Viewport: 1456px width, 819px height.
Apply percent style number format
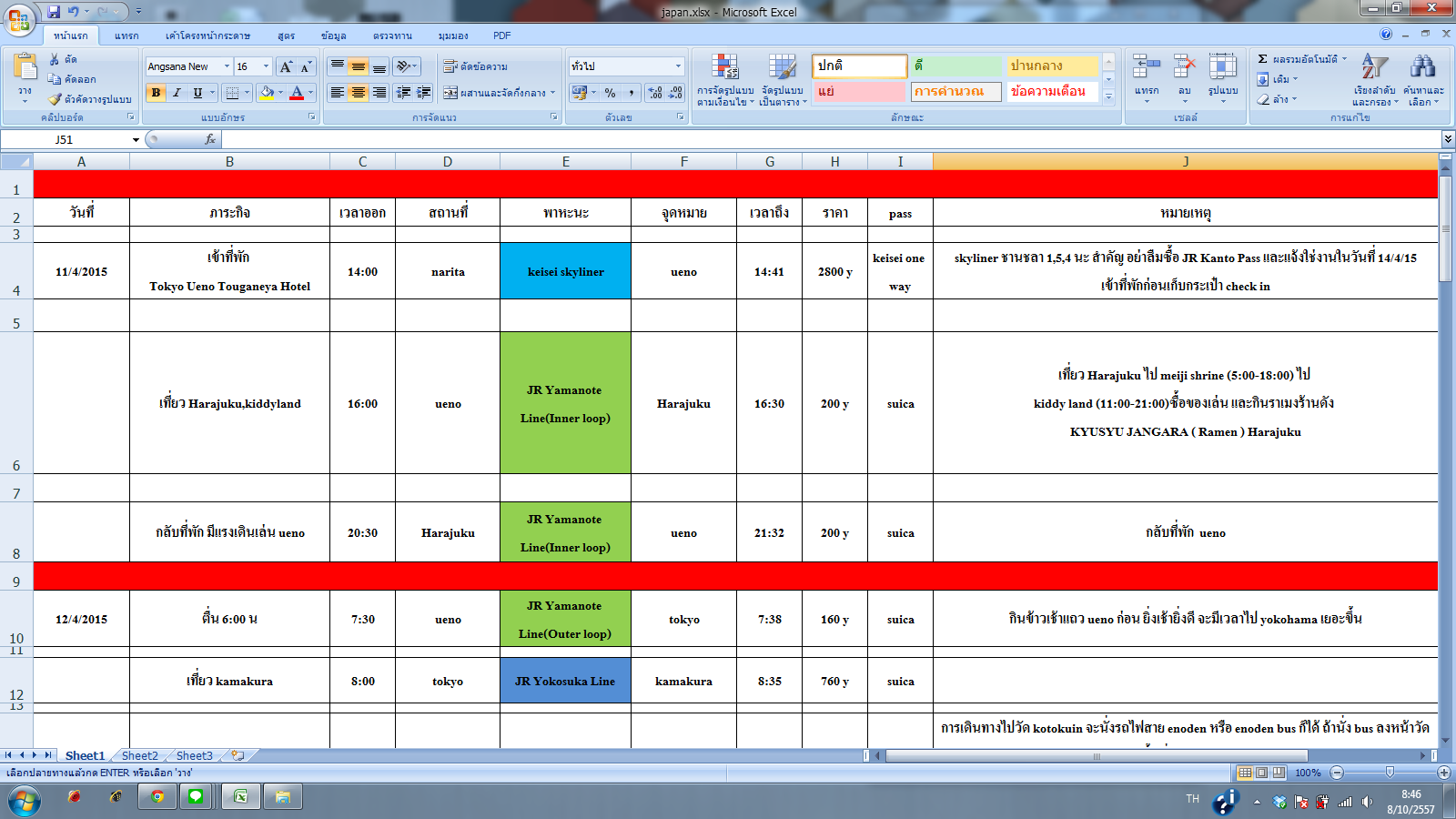(x=610, y=93)
